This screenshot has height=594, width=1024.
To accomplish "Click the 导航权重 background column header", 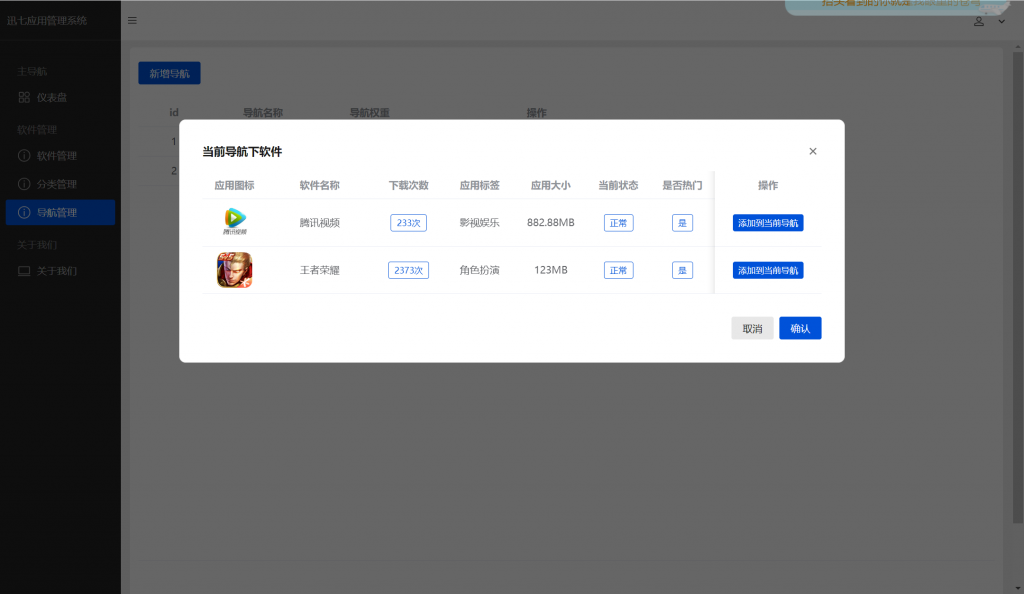I will click(x=369, y=112).
